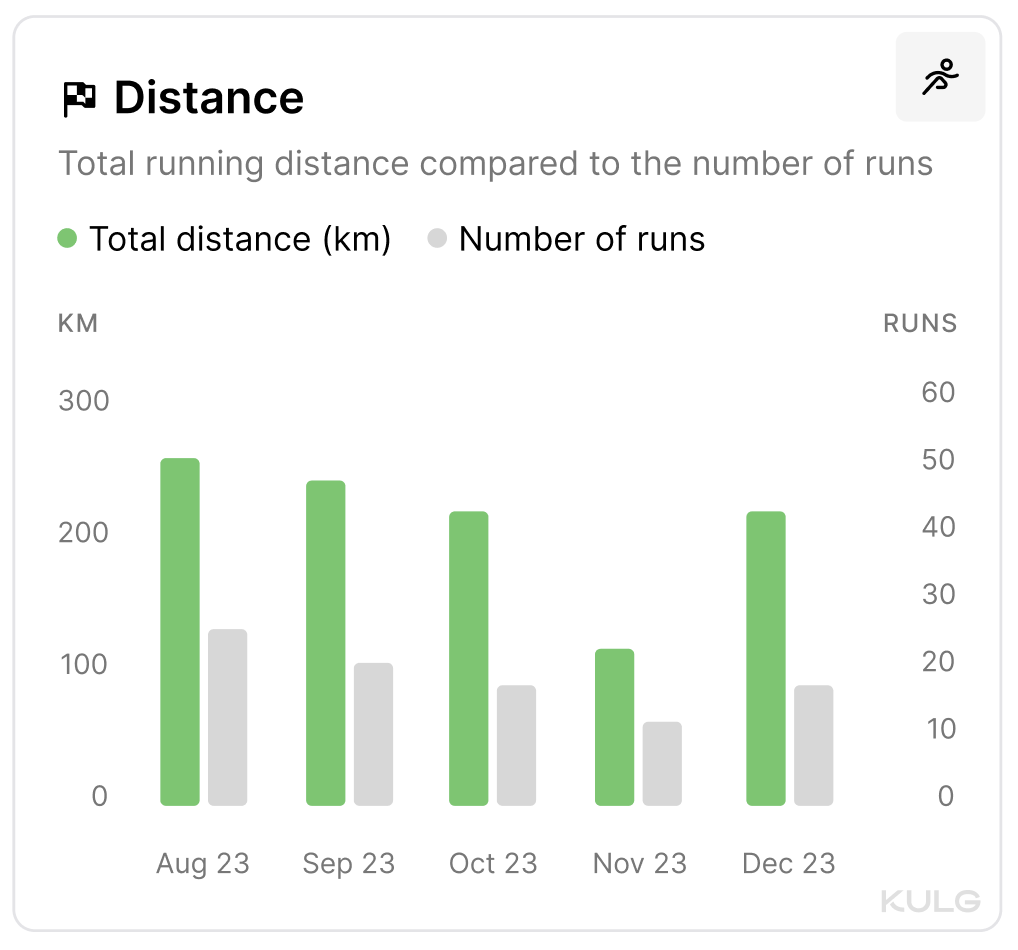
Task: Select the Aug 23 gray runs bar
Action: (x=227, y=717)
